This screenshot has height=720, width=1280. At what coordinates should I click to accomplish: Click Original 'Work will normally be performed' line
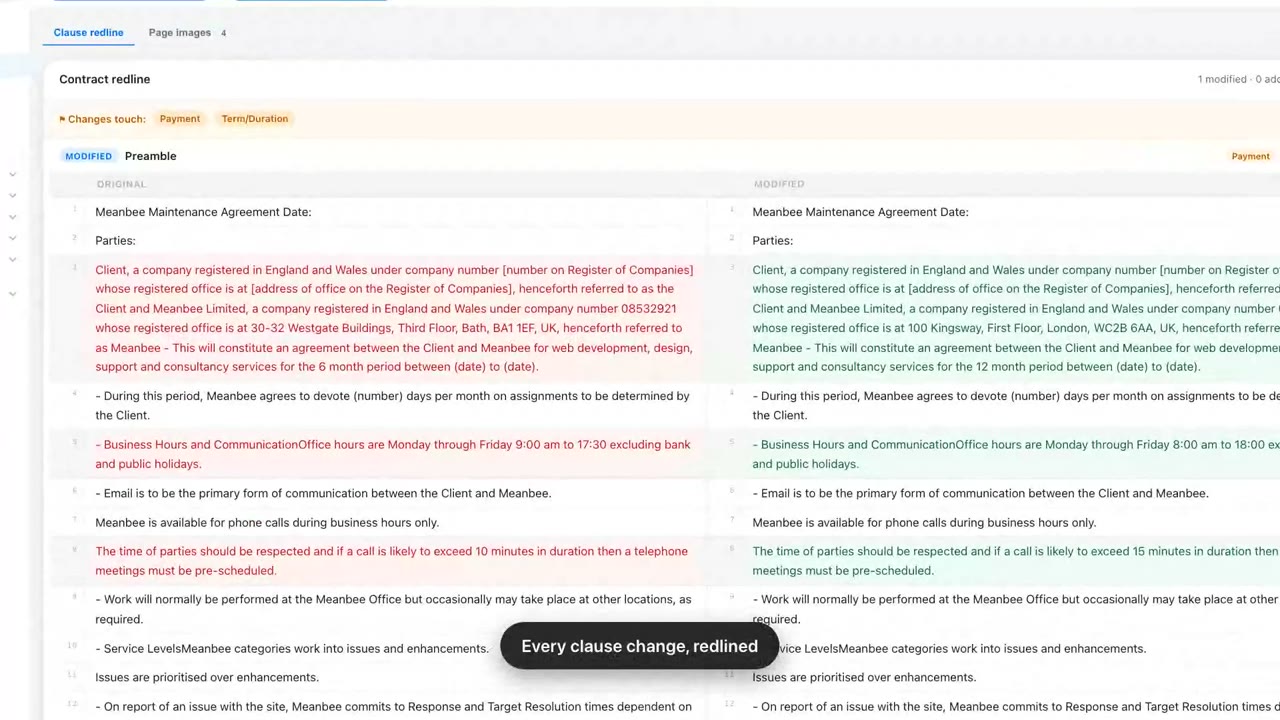click(x=393, y=609)
